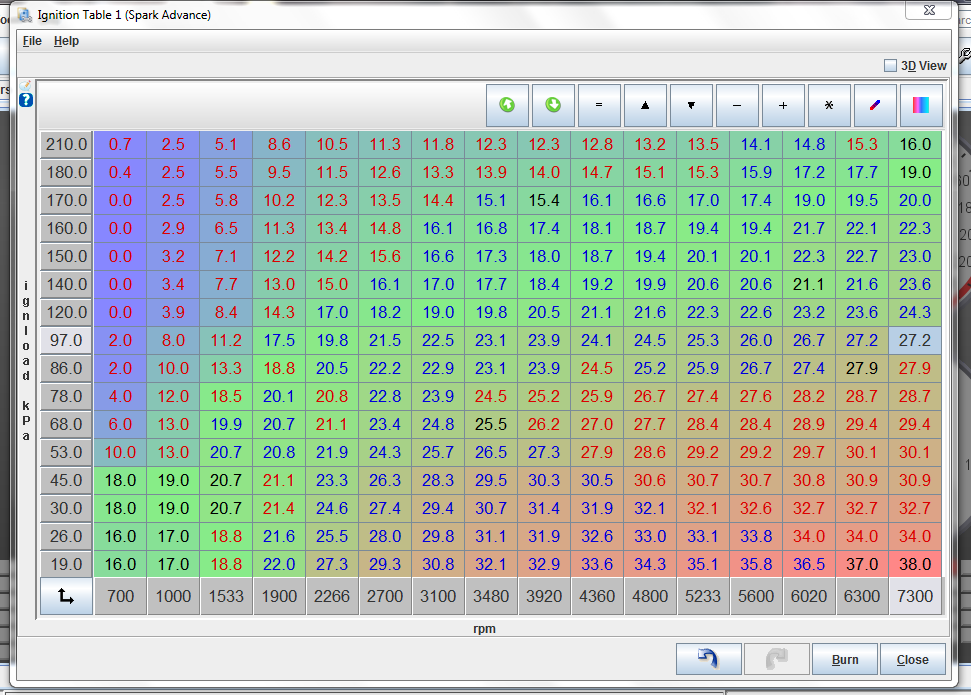Click the equals (set value) button
Viewport: 971px width, 695px height.
[599, 105]
